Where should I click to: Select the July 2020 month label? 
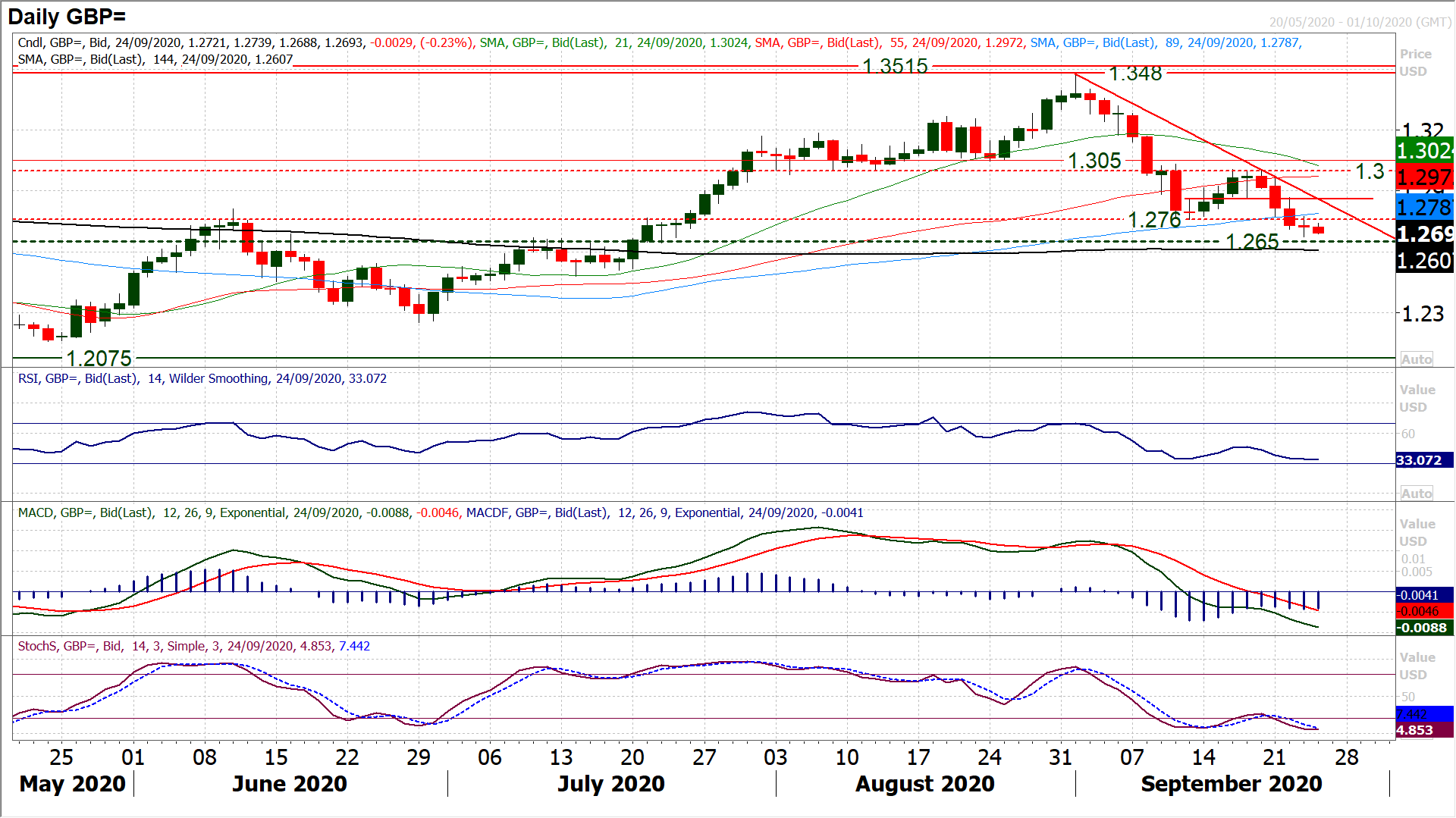pyautogui.click(x=610, y=784)
